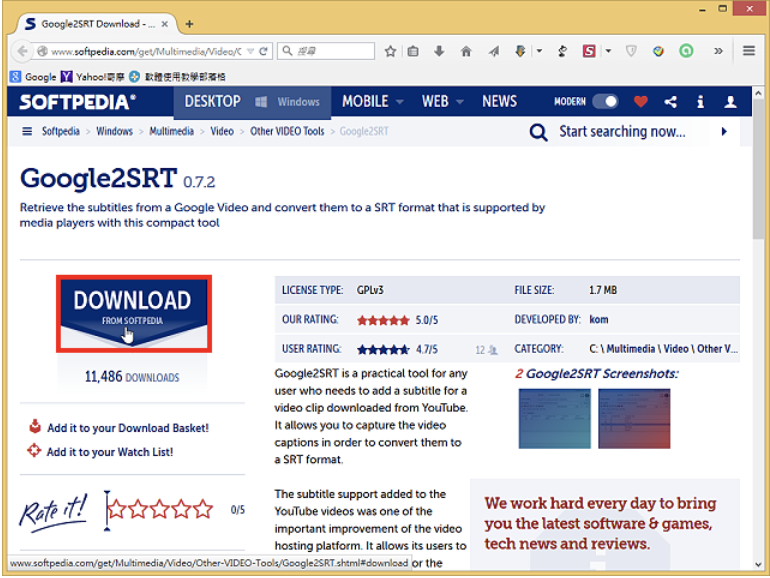Open the NEWS section
This screenshot has height=578, width=770.
tap(499, 102)
